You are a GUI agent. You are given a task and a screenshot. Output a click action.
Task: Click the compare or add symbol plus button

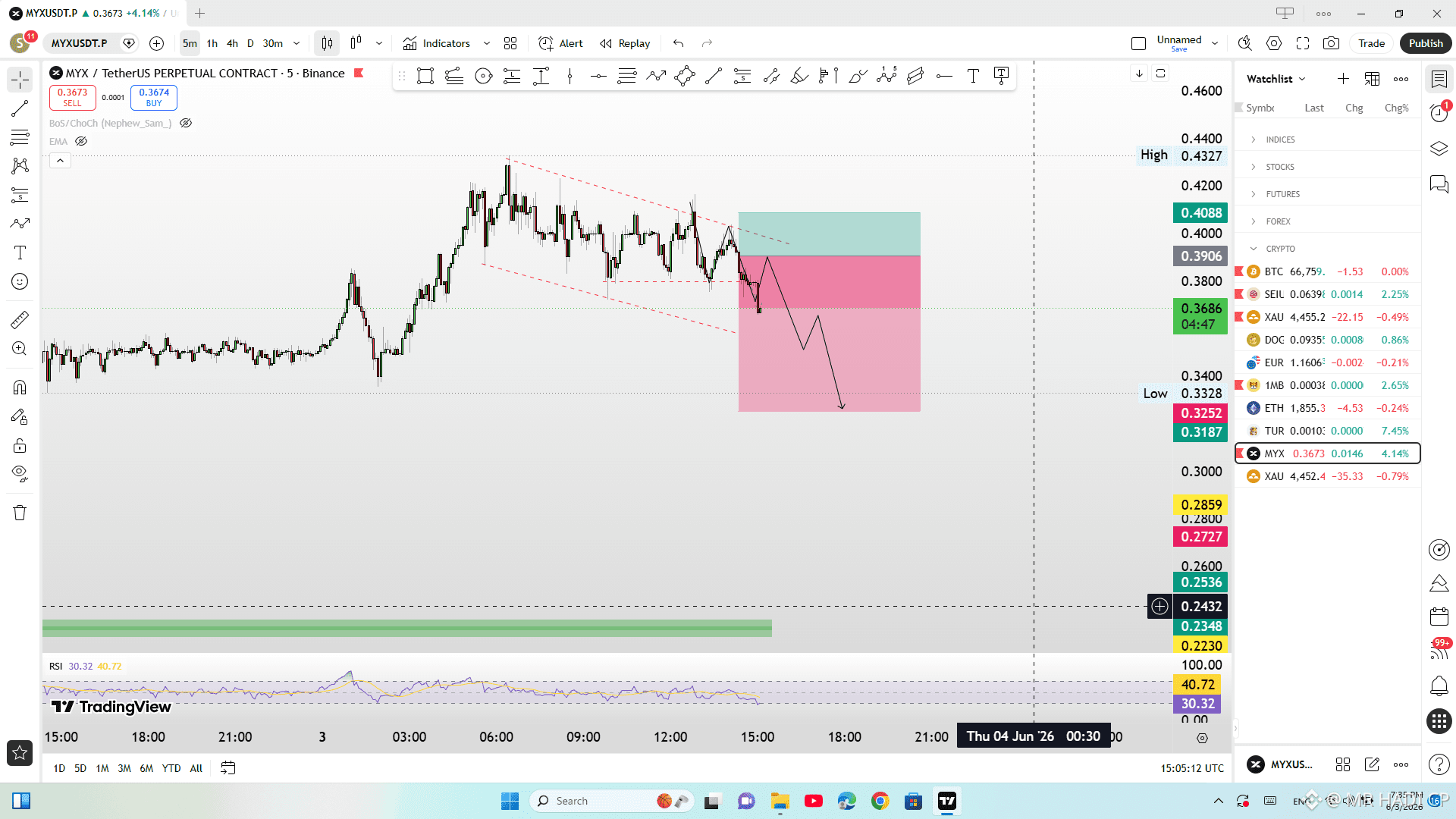pos(156,43)
